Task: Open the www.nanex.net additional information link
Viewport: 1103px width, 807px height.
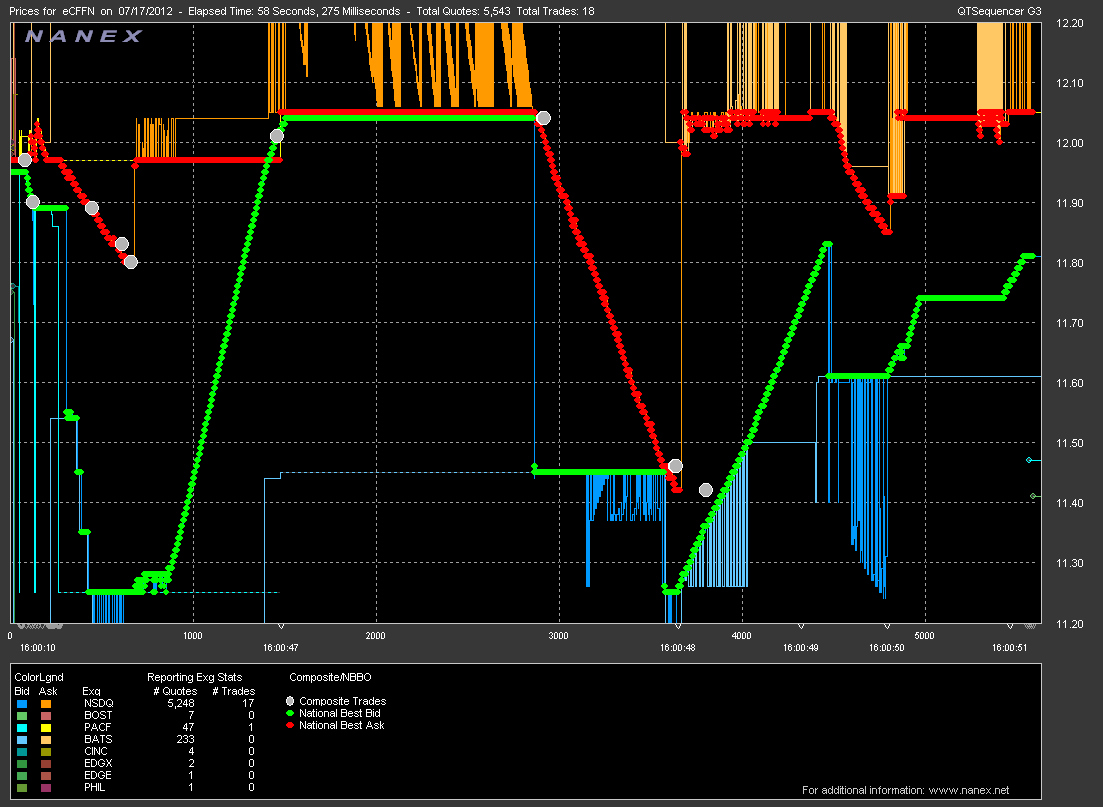Action: 969,790
